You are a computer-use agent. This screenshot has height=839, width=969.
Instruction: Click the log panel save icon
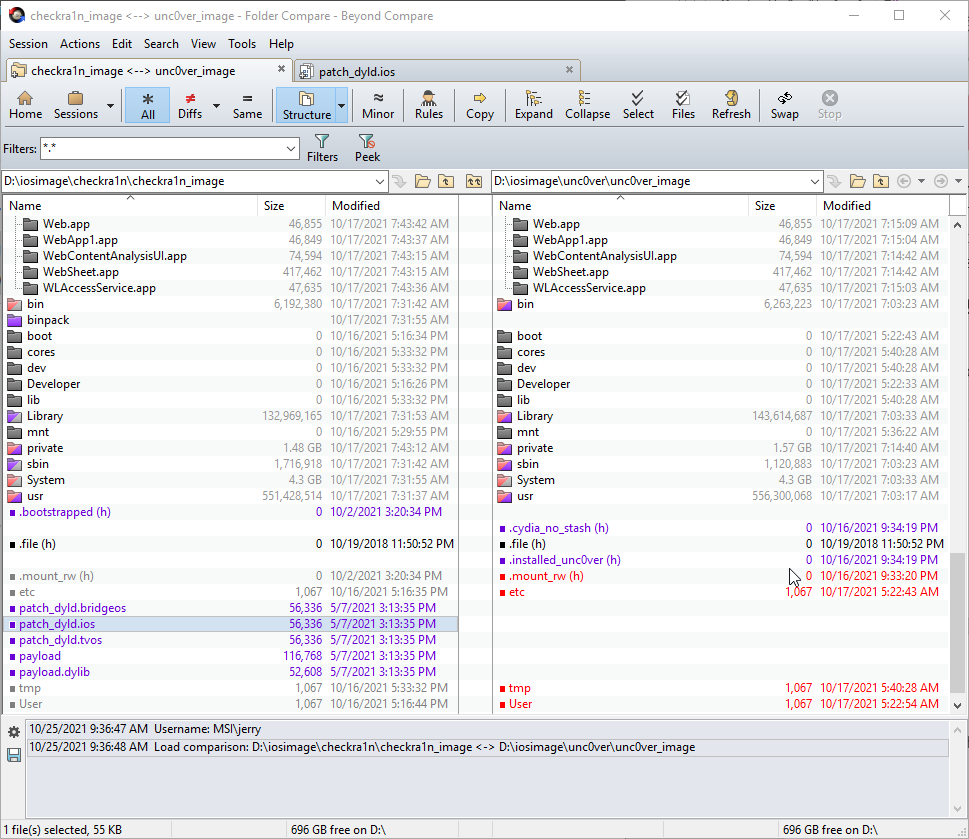tap(14, 755)
